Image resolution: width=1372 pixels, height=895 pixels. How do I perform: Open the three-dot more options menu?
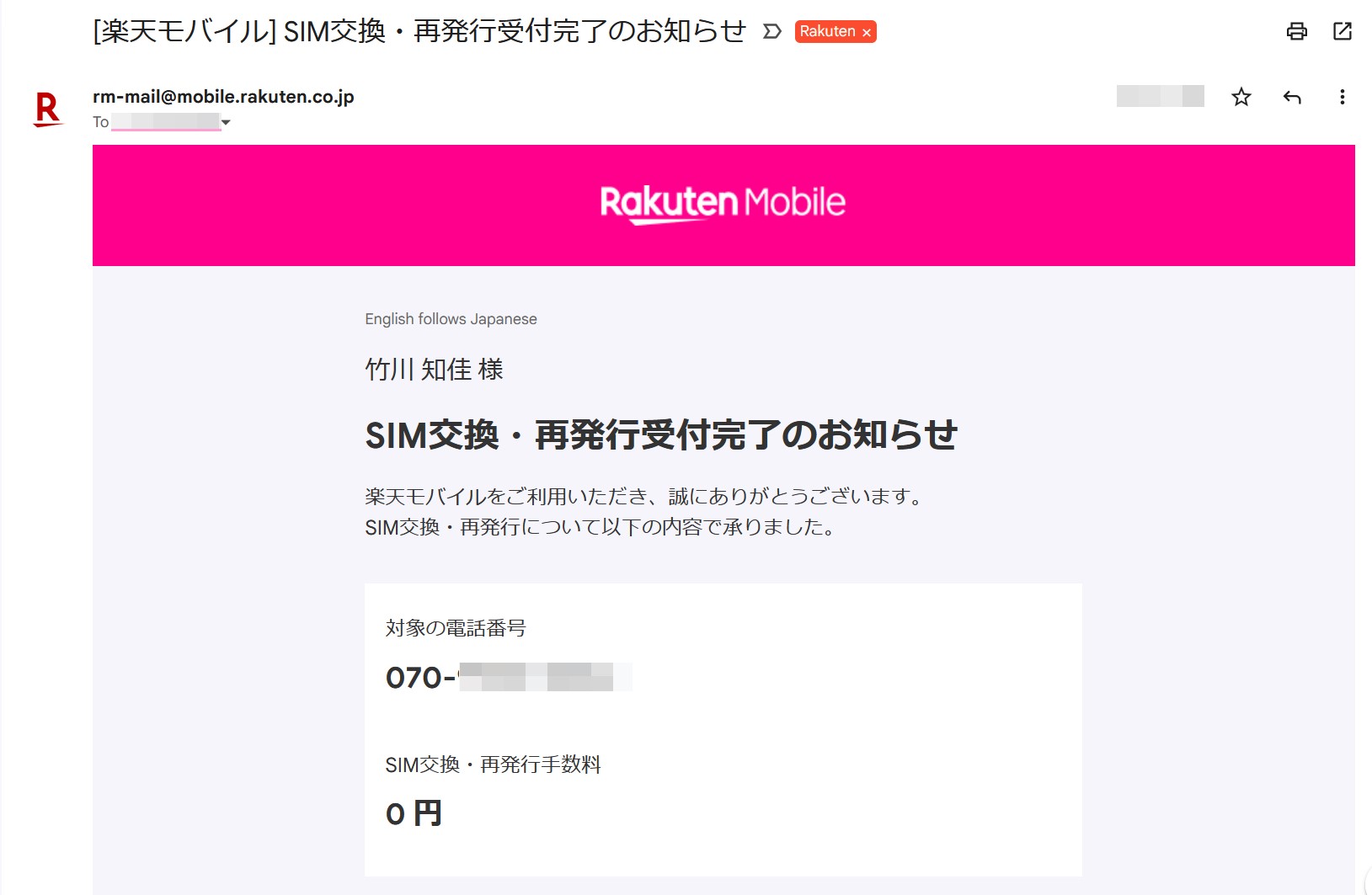click(1343, 97)
